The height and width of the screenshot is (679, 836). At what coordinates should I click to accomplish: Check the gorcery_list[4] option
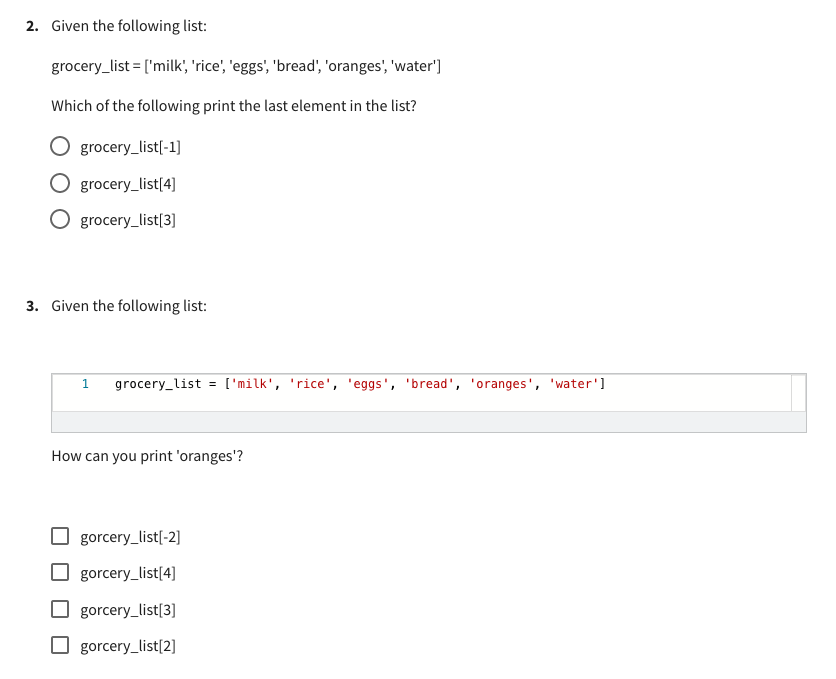point(60,572)
